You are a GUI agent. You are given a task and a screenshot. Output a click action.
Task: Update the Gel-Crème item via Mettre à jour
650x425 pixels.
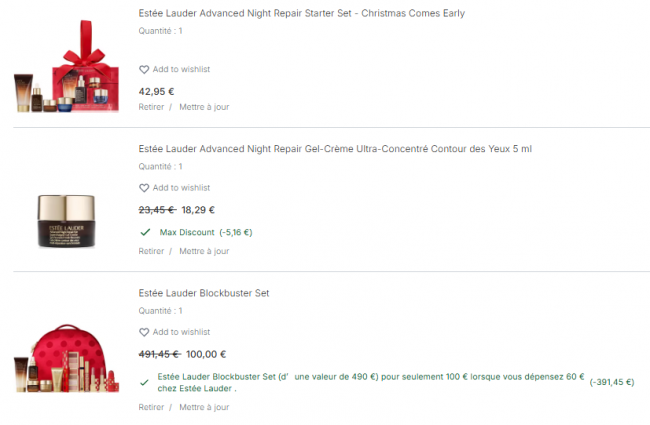pos(204,251)
